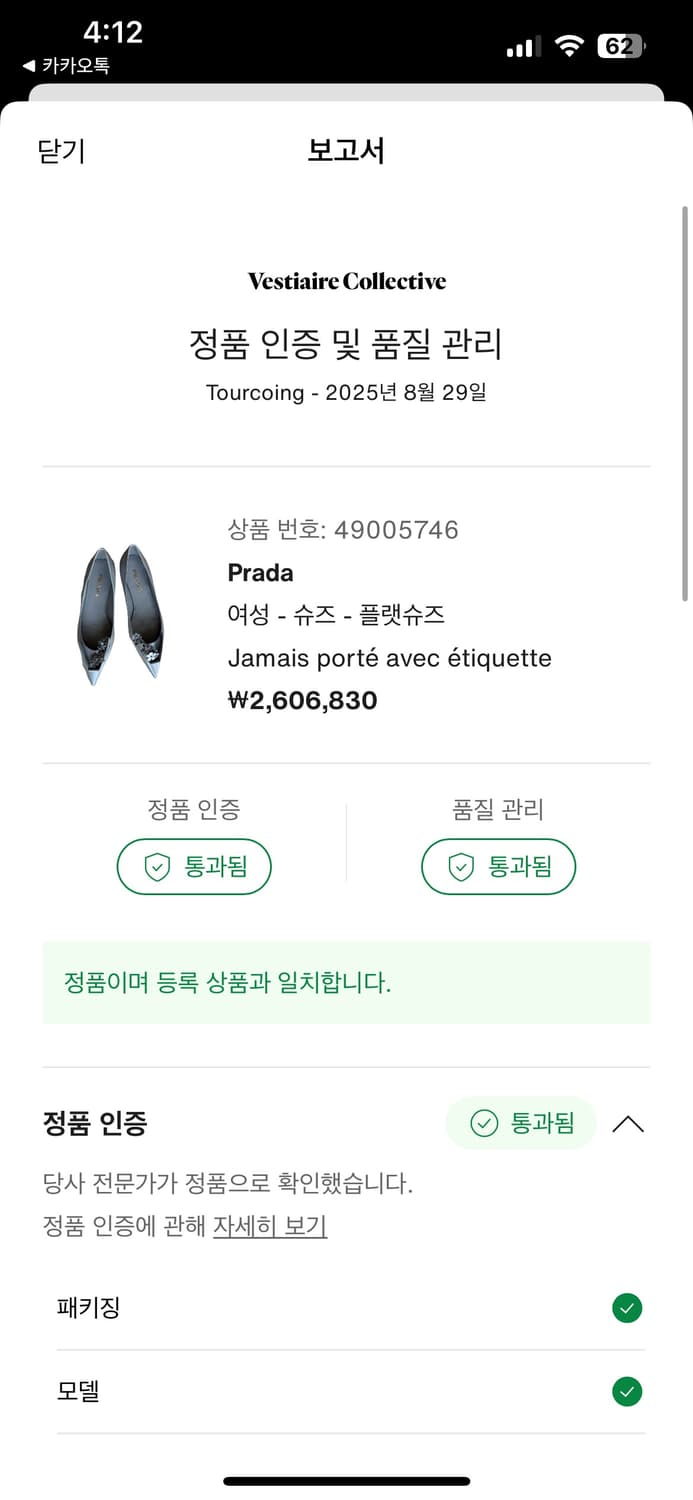The width and height of the screenshot is (693, 1500).
Task: Open the 자세히 보기 link
Action: [x=270, y=1226]
